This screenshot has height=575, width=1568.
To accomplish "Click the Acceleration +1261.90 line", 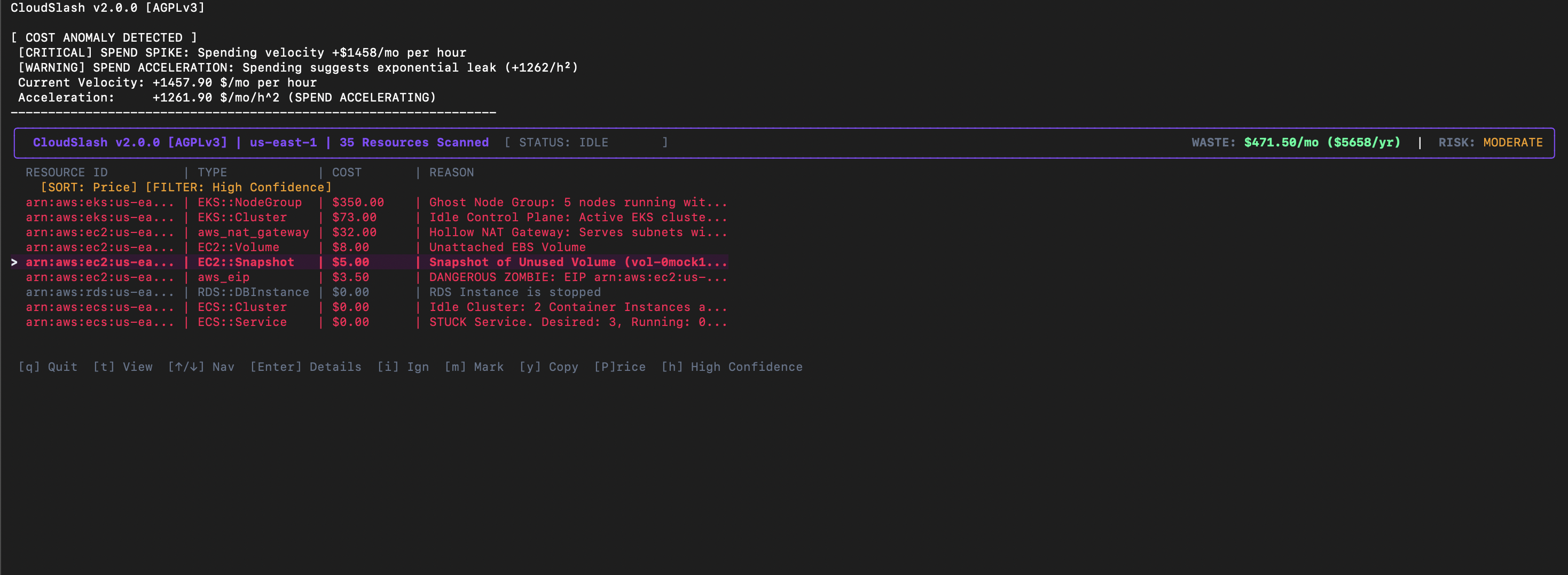I will [227, 97].
